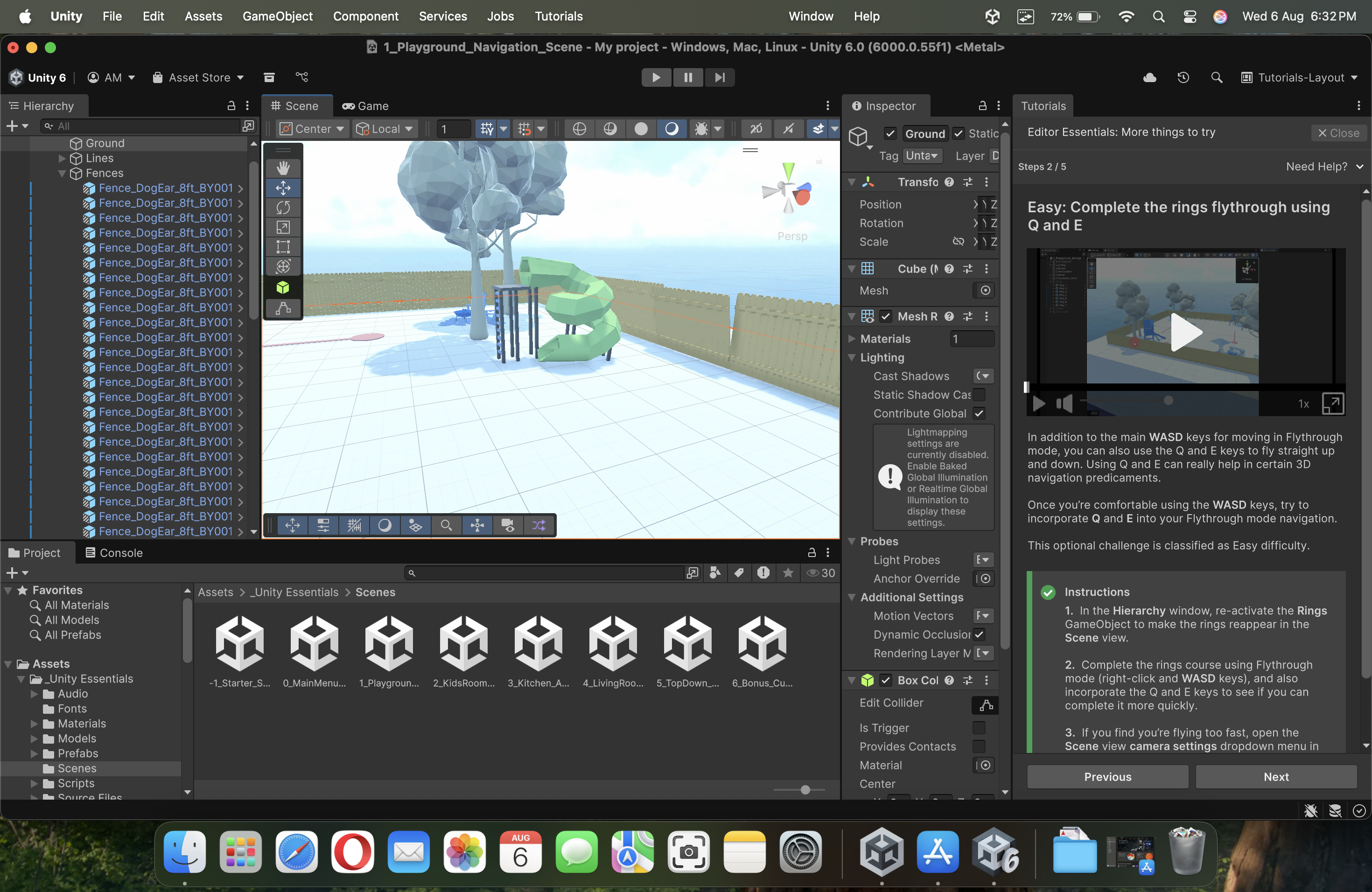Open Package Manager icon next to Asset Store
The width and height of the screenshot is (1372, 892).
[269, 77]
